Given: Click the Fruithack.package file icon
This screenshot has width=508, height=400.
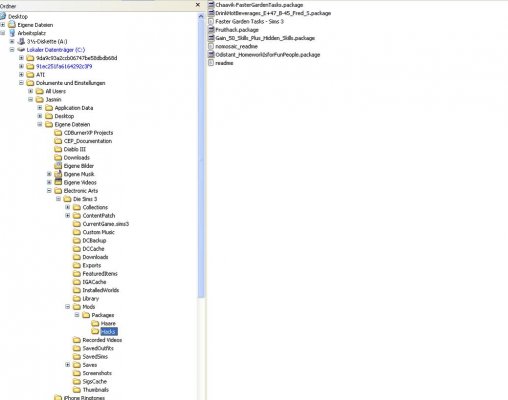Looking at the screenshot, I should point(211,30).
